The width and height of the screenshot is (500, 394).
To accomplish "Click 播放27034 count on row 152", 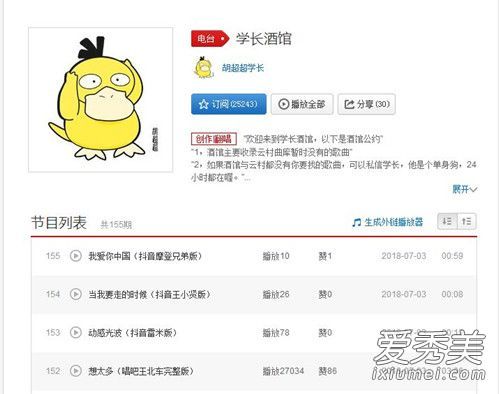I will click(x=283, y=371).
